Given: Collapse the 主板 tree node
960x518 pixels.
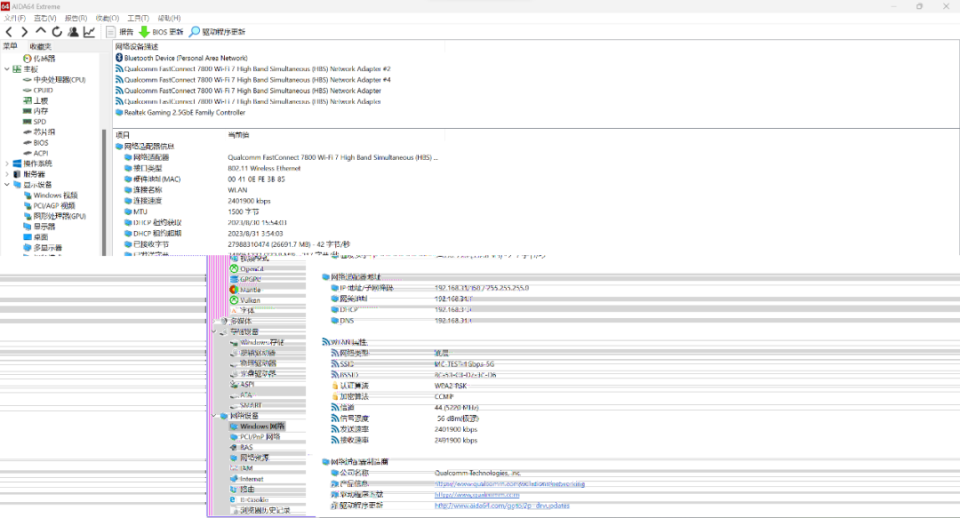Looking at the screenshot, I should pyautogui.click(x=7, y=69).
